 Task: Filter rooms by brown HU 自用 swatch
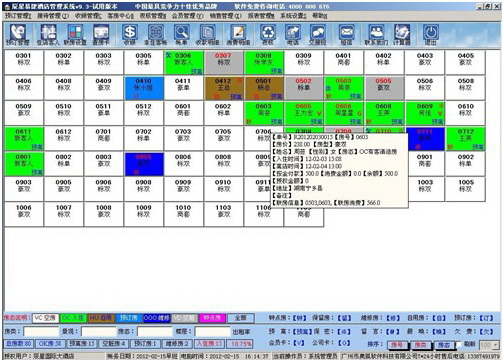tap(101, 318)
